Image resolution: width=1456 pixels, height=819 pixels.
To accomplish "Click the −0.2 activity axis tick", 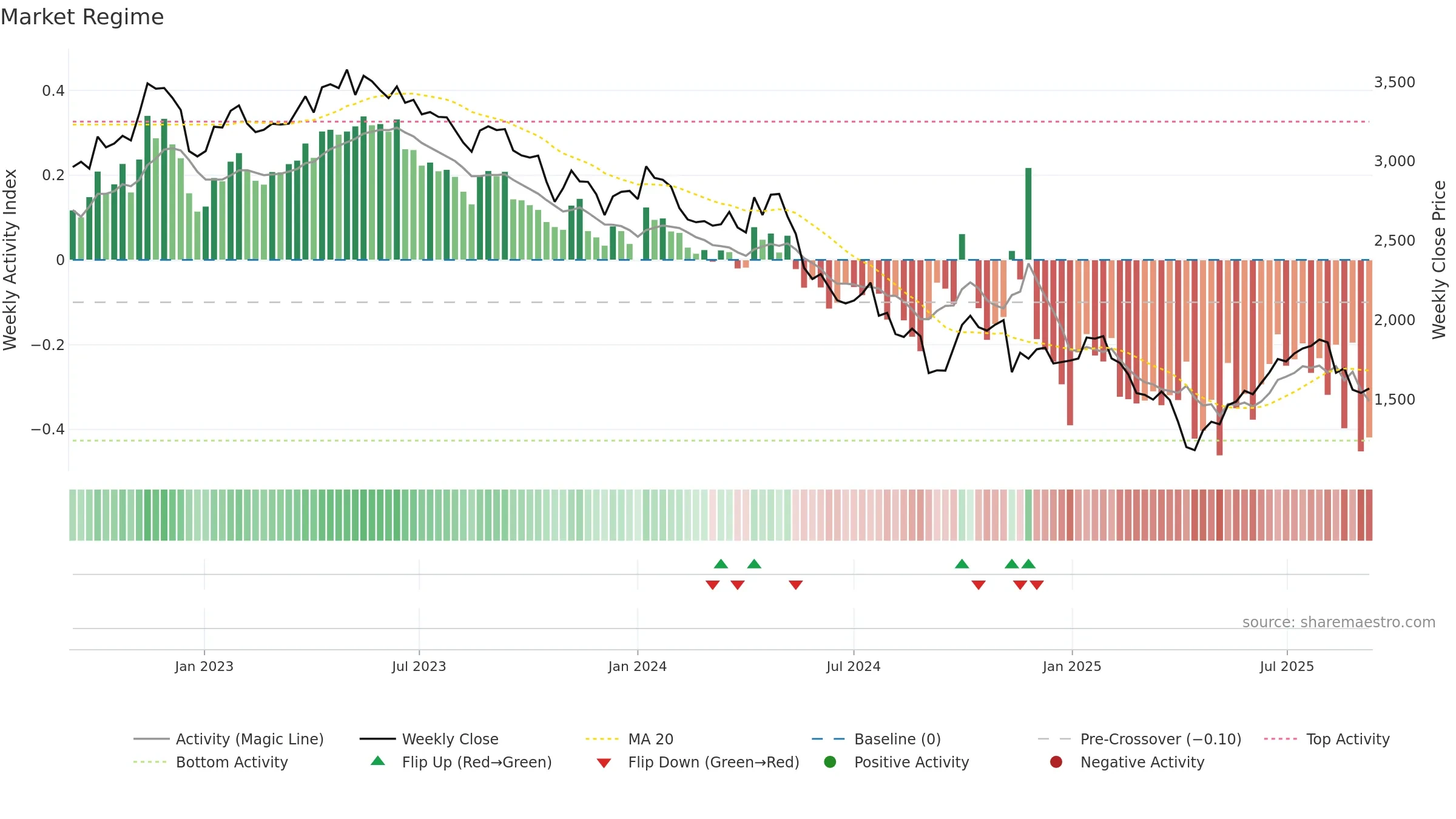I will pyautogui.click(x=47, y=345).
